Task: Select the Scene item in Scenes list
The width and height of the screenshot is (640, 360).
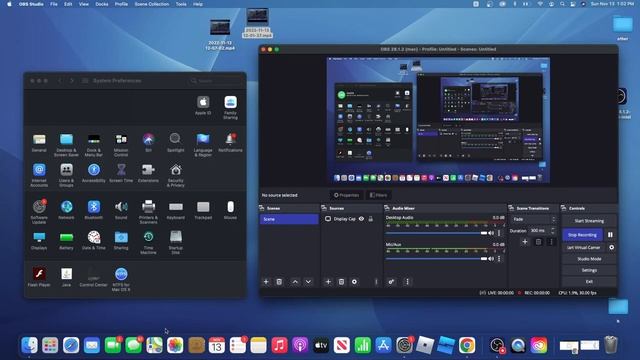Action: point(289,219)
